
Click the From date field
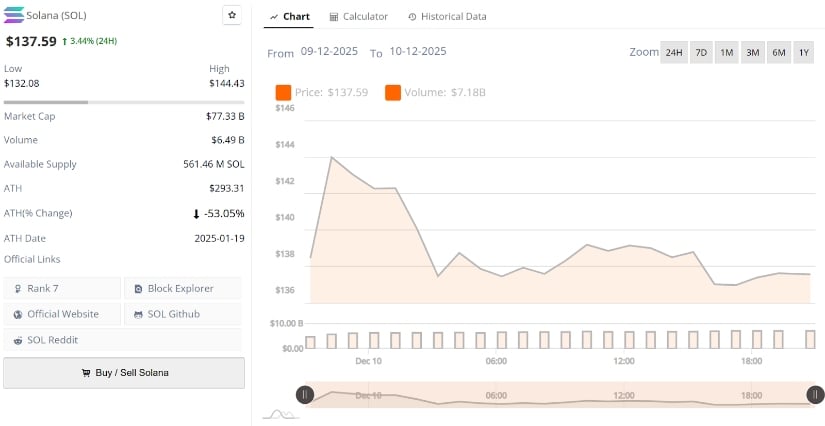click(x=329, y=51)
